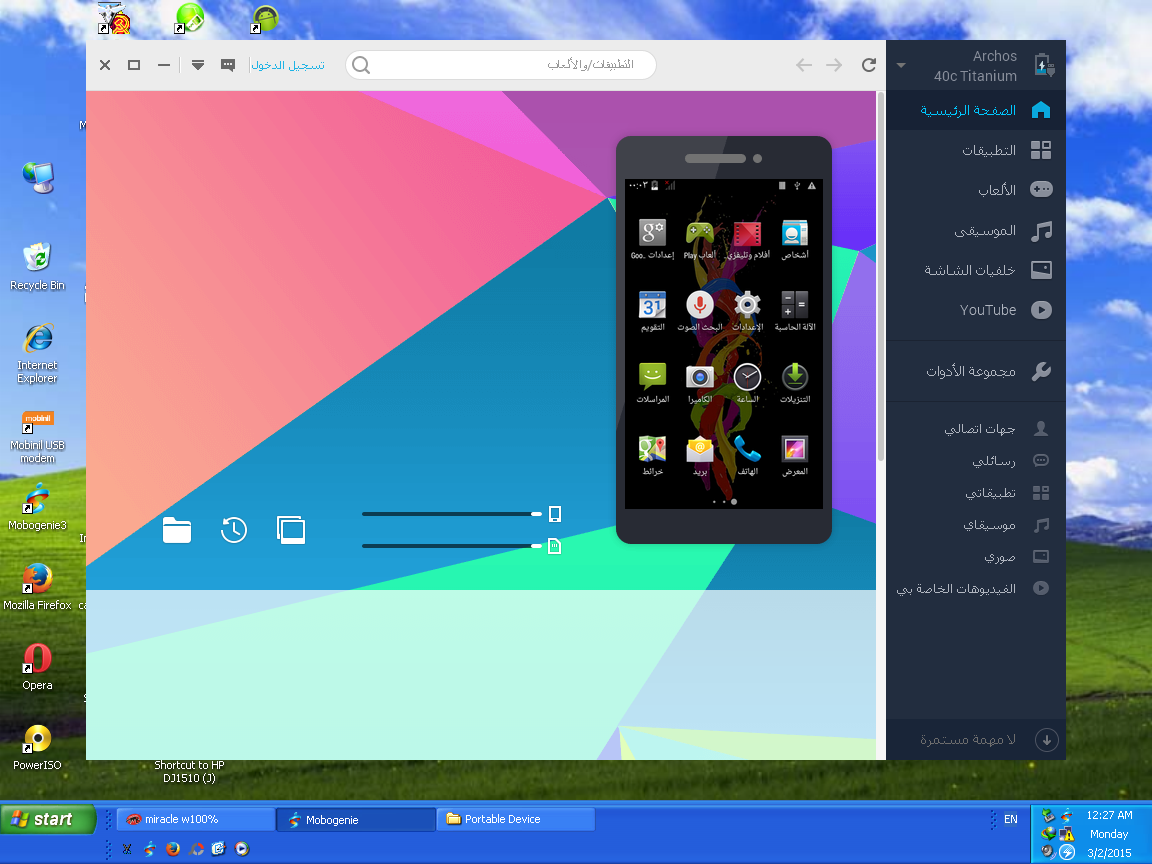Viewport: 1152px width, 864px height.
Task: Click the game controller icon in sidebar
Action: pyautogui.click(x=1041, y=190)
